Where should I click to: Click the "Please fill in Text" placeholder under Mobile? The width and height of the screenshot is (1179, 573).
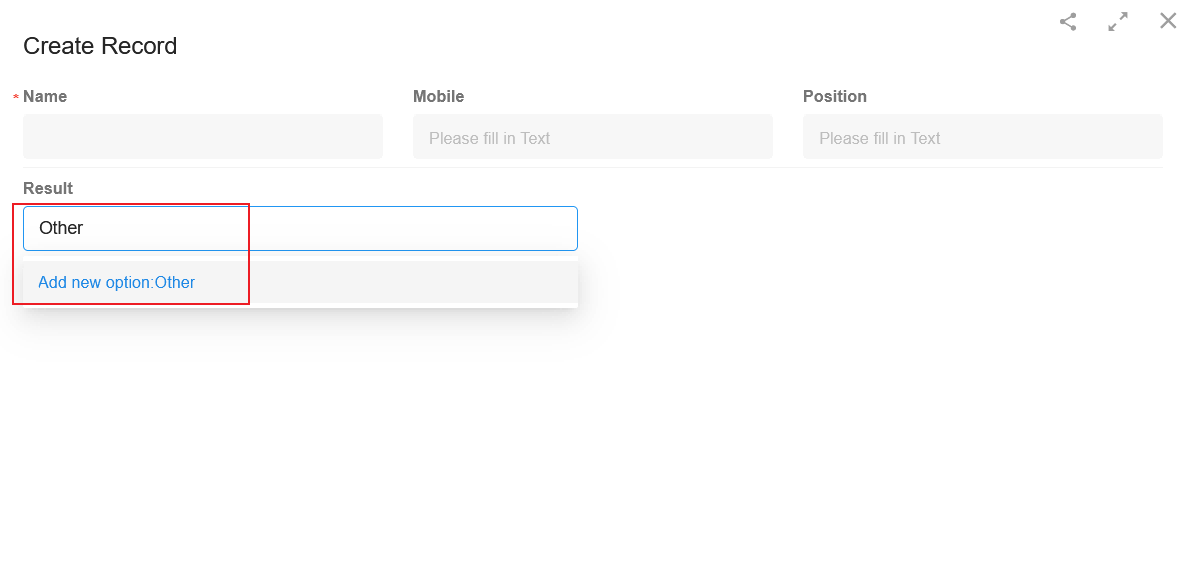click(x=489, y=138)
